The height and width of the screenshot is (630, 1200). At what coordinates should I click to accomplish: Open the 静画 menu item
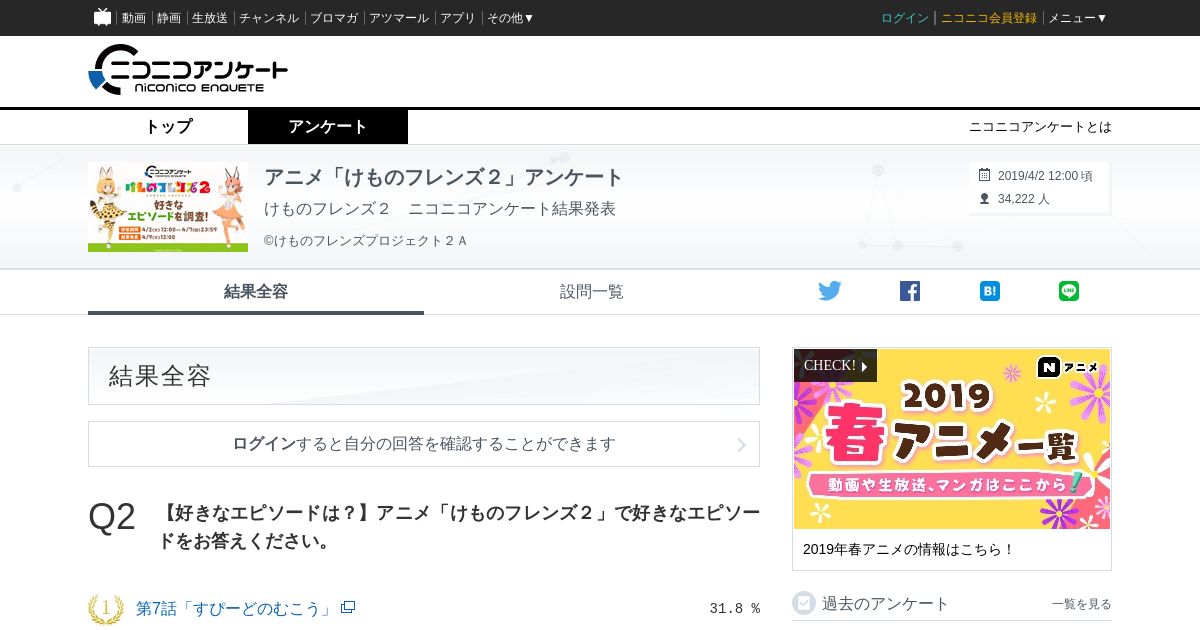(x=169, y=18)
